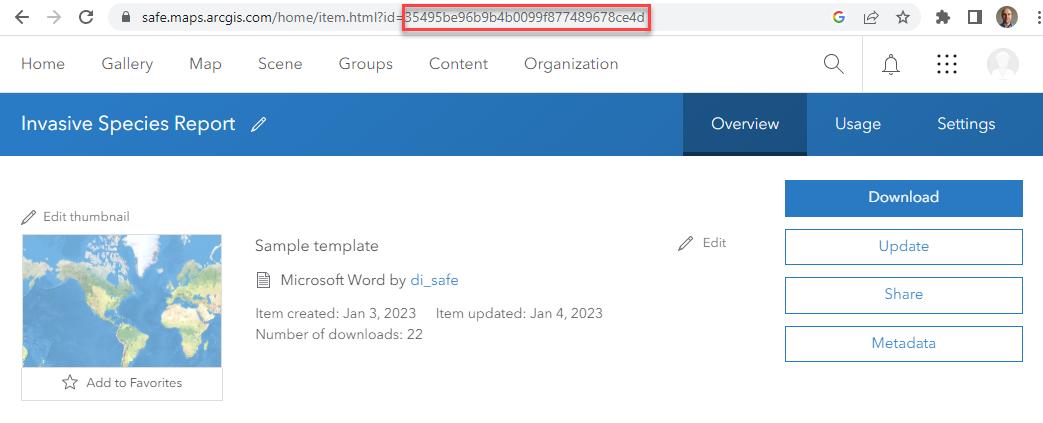Switch to the Settings tab
The height and width of the screenshot is (423, 1043).
tap(967, 124)
